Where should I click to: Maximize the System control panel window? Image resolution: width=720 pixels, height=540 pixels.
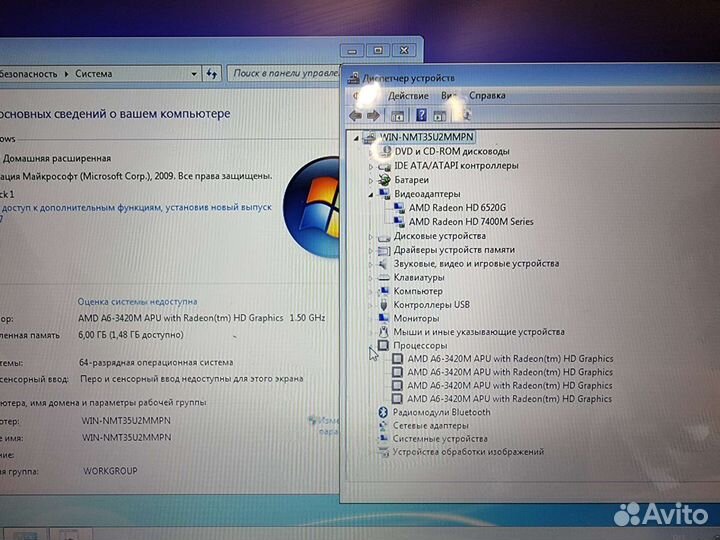pos(378,51)
